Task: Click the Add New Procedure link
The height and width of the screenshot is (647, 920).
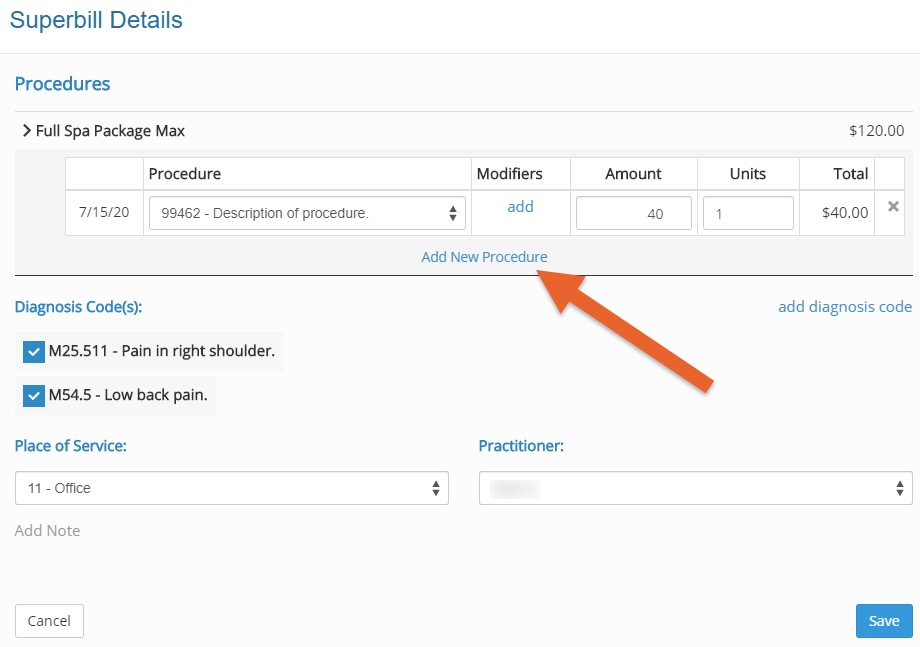Action: click(484, 257)
